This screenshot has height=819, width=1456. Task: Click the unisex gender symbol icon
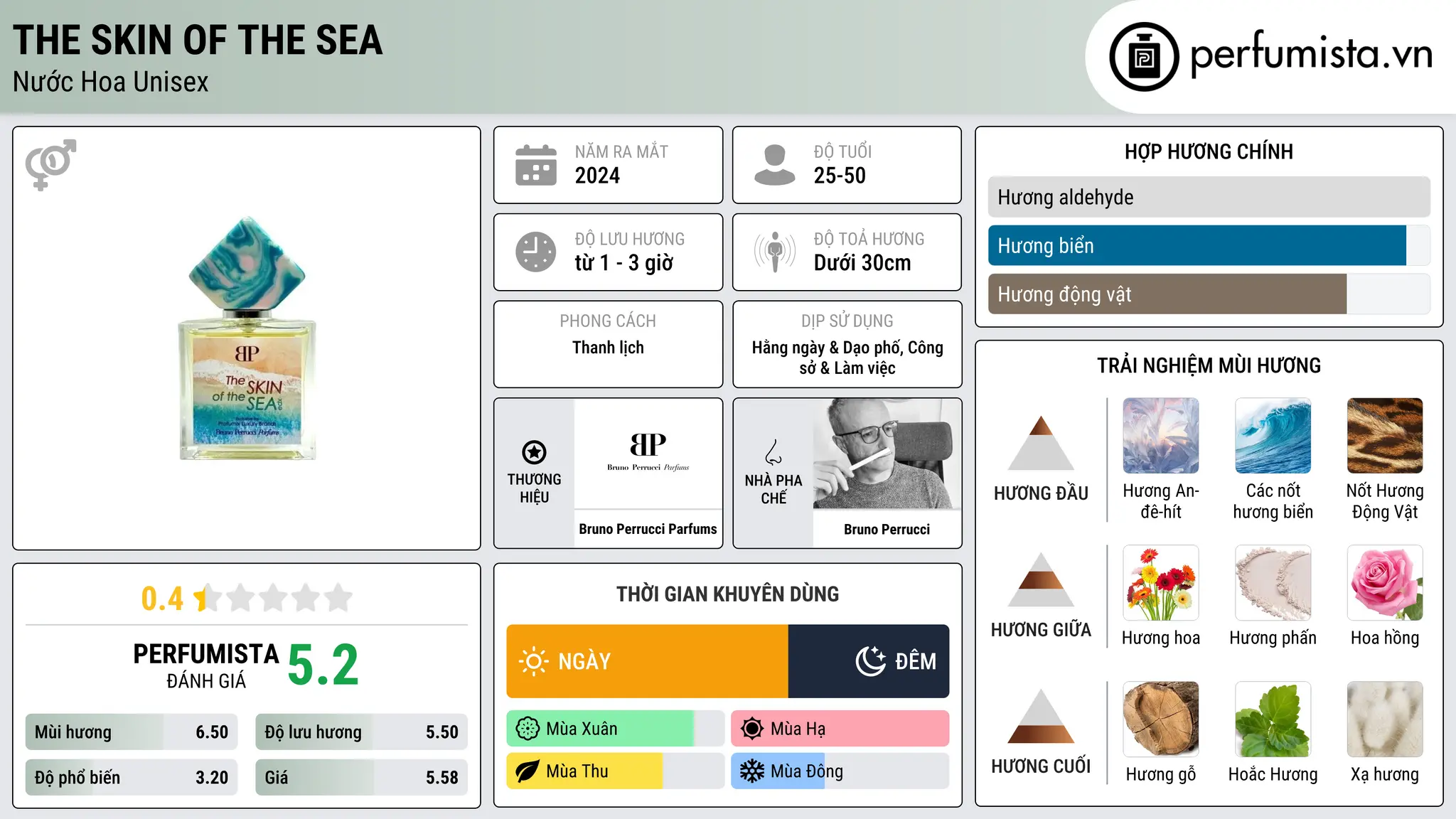[x=50, y=165]
